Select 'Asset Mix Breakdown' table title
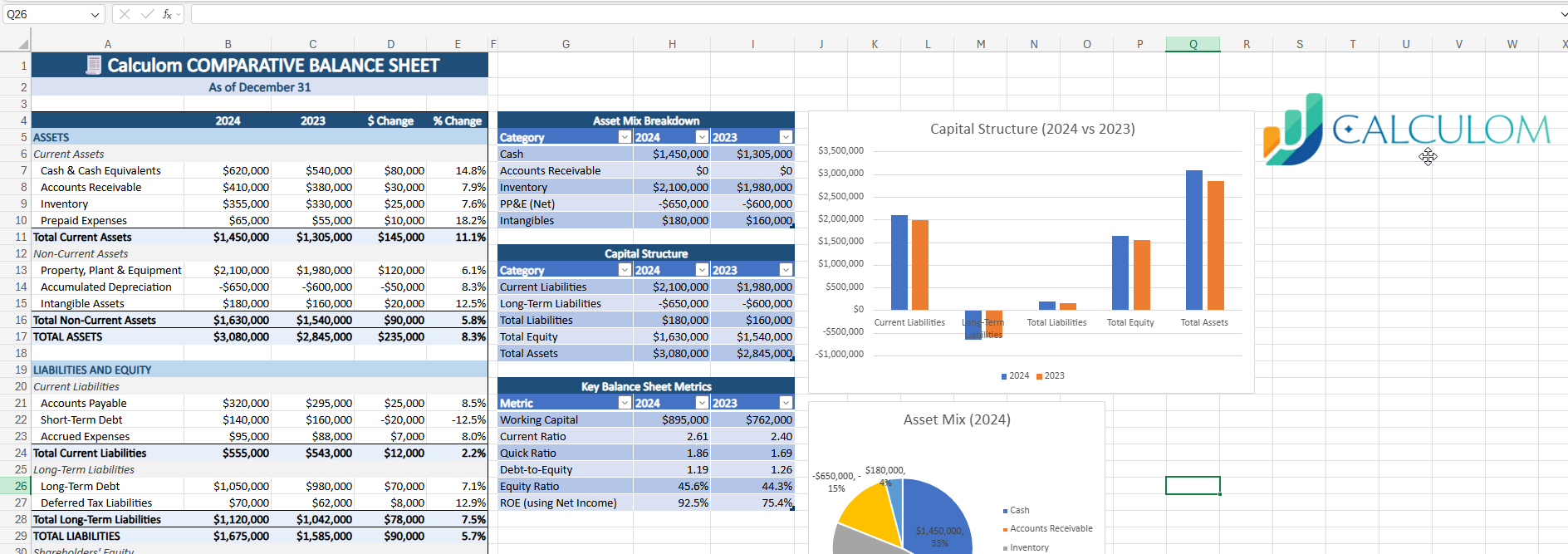The image size is (1568, 554). (646, 120)
